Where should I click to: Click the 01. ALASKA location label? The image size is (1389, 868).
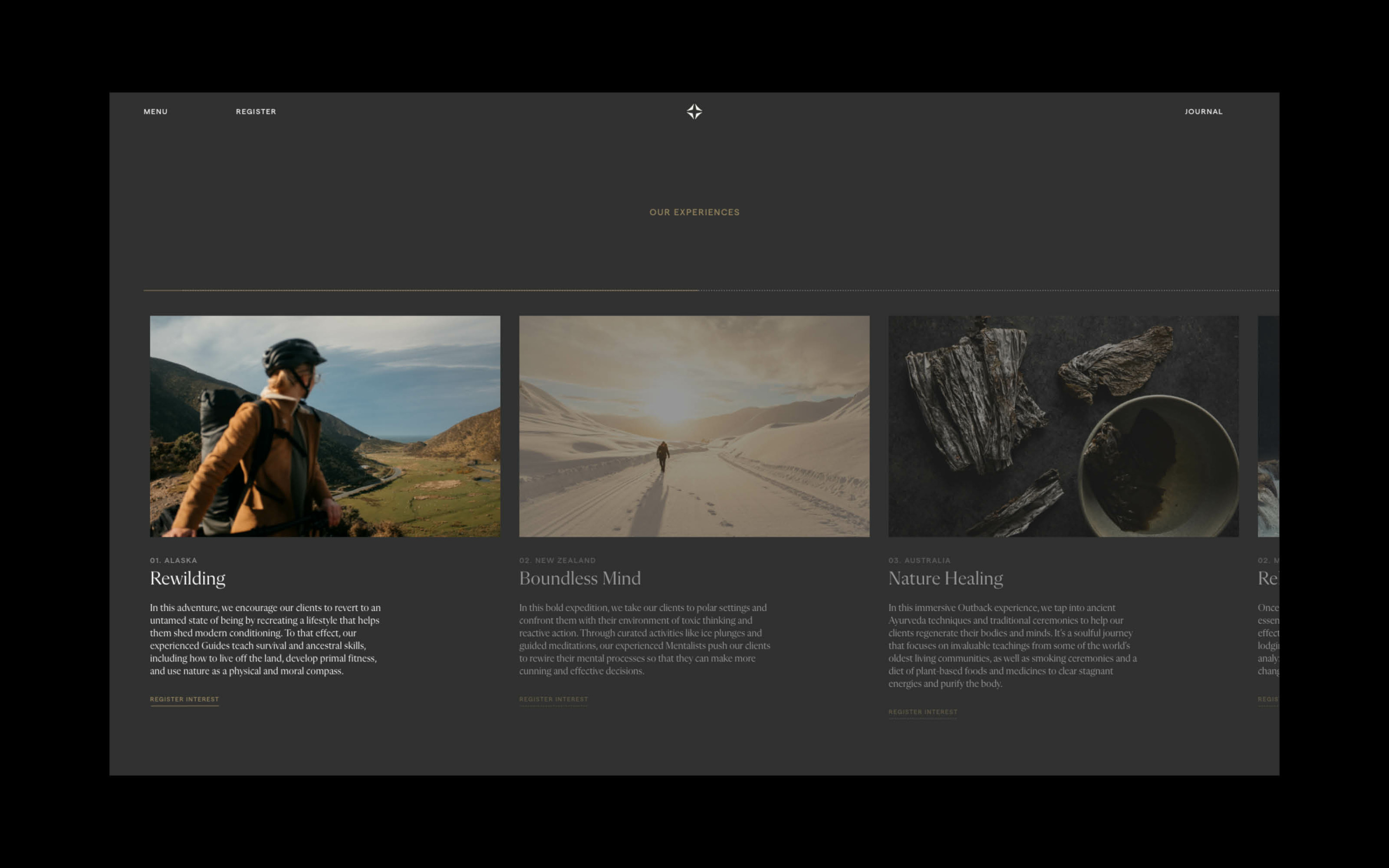[173, 560]
